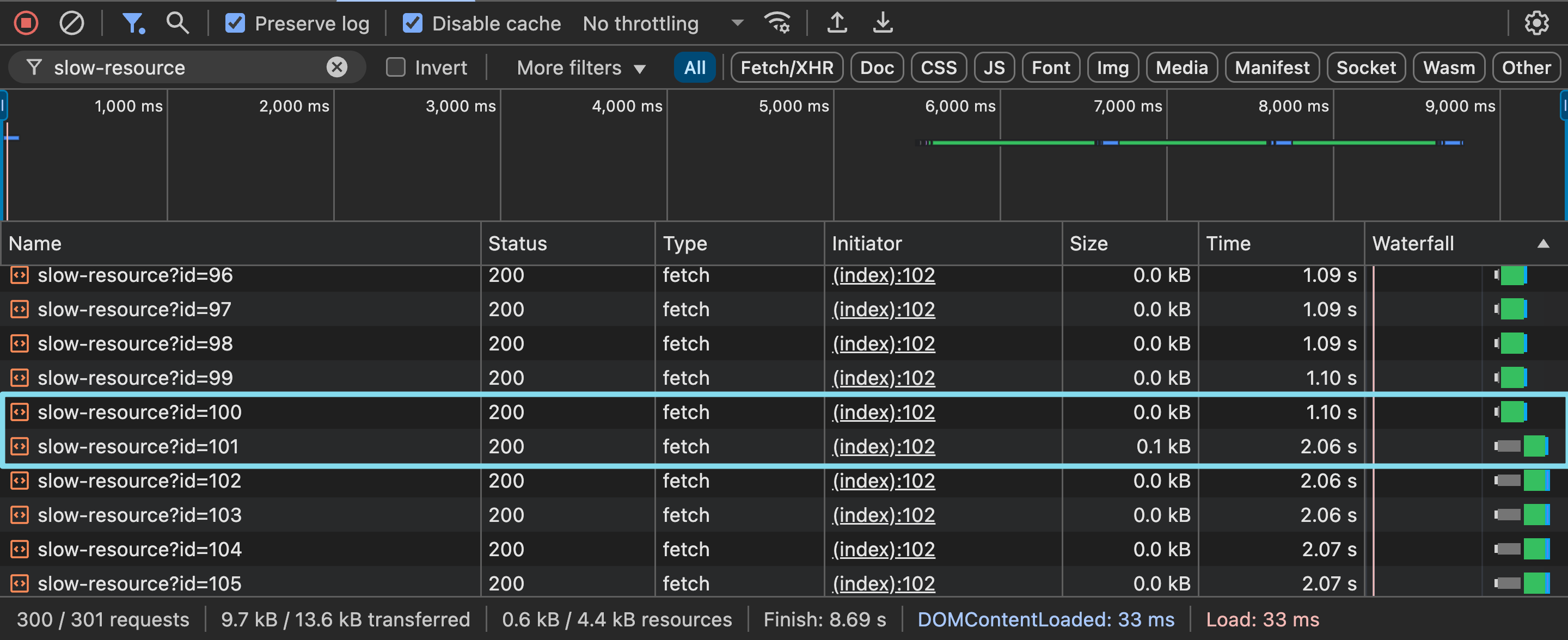Toggle Waterfall column sort arrow
Image resolution: width=1568 pixels, height=640 pixels.
pos(1543,244)
